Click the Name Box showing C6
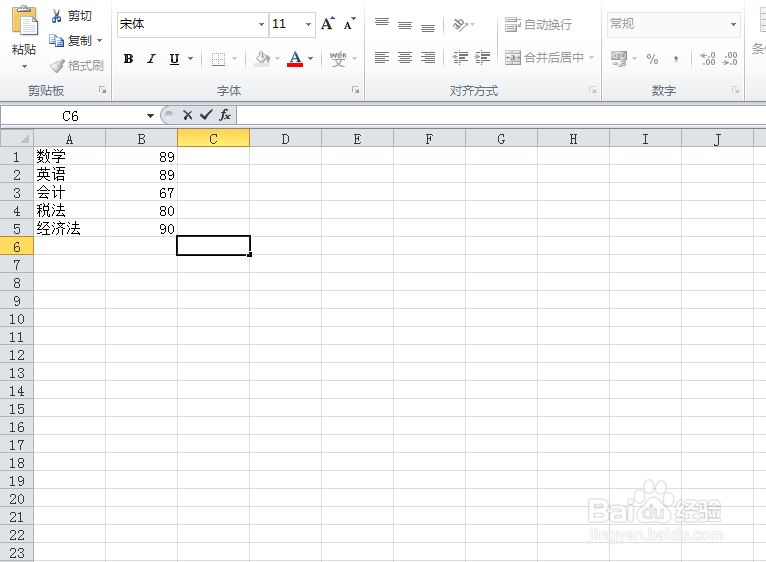The height and width of the screenshot is (562, 766). [72, 116]
